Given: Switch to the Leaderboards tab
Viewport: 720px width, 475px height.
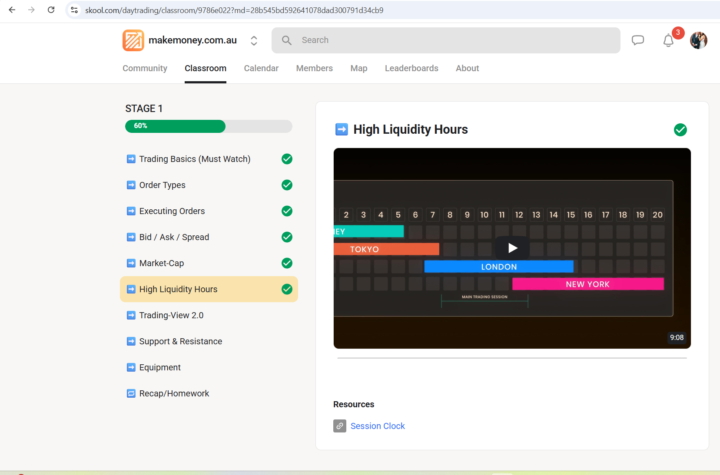Looking at the screenshot, I should [411, 68].
